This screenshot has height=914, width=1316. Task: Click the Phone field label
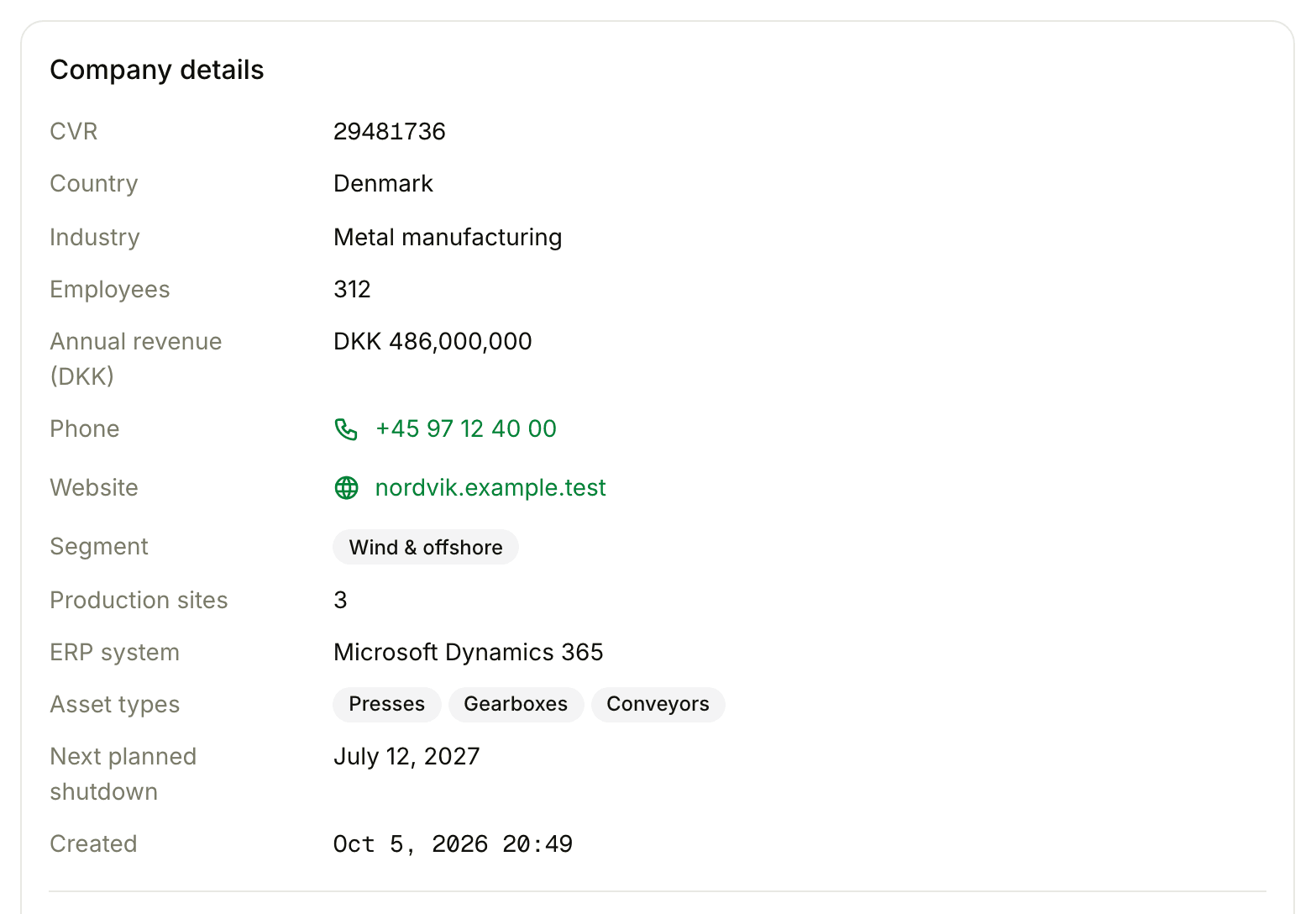pyautogui.click(x=85, y=428)
